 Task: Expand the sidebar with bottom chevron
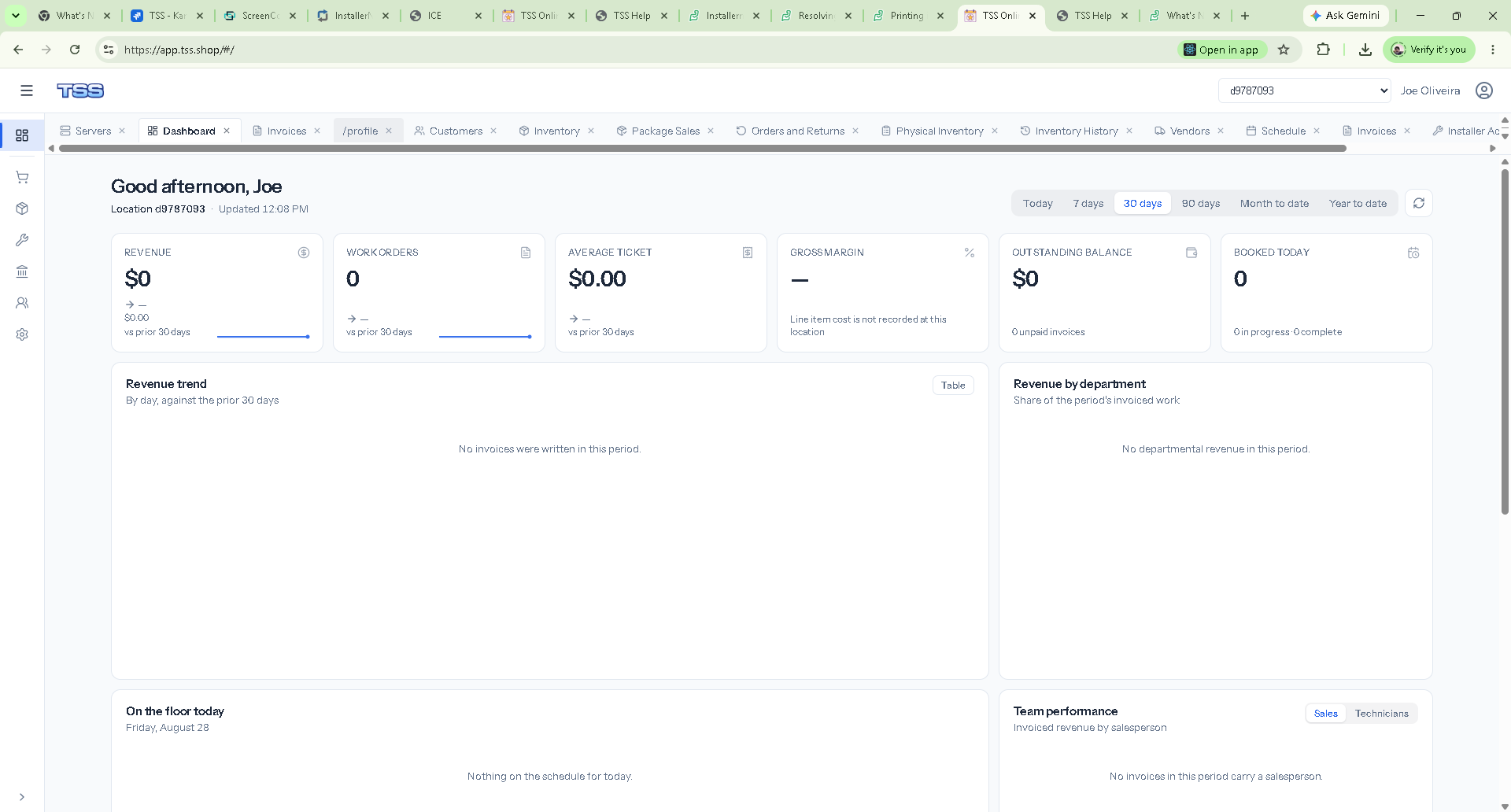pos(22,797)
